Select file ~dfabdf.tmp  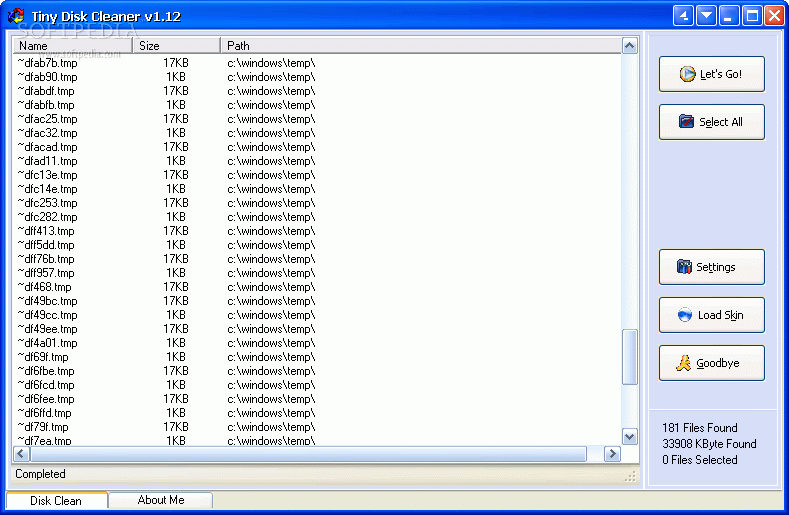(x=46, y=91)
